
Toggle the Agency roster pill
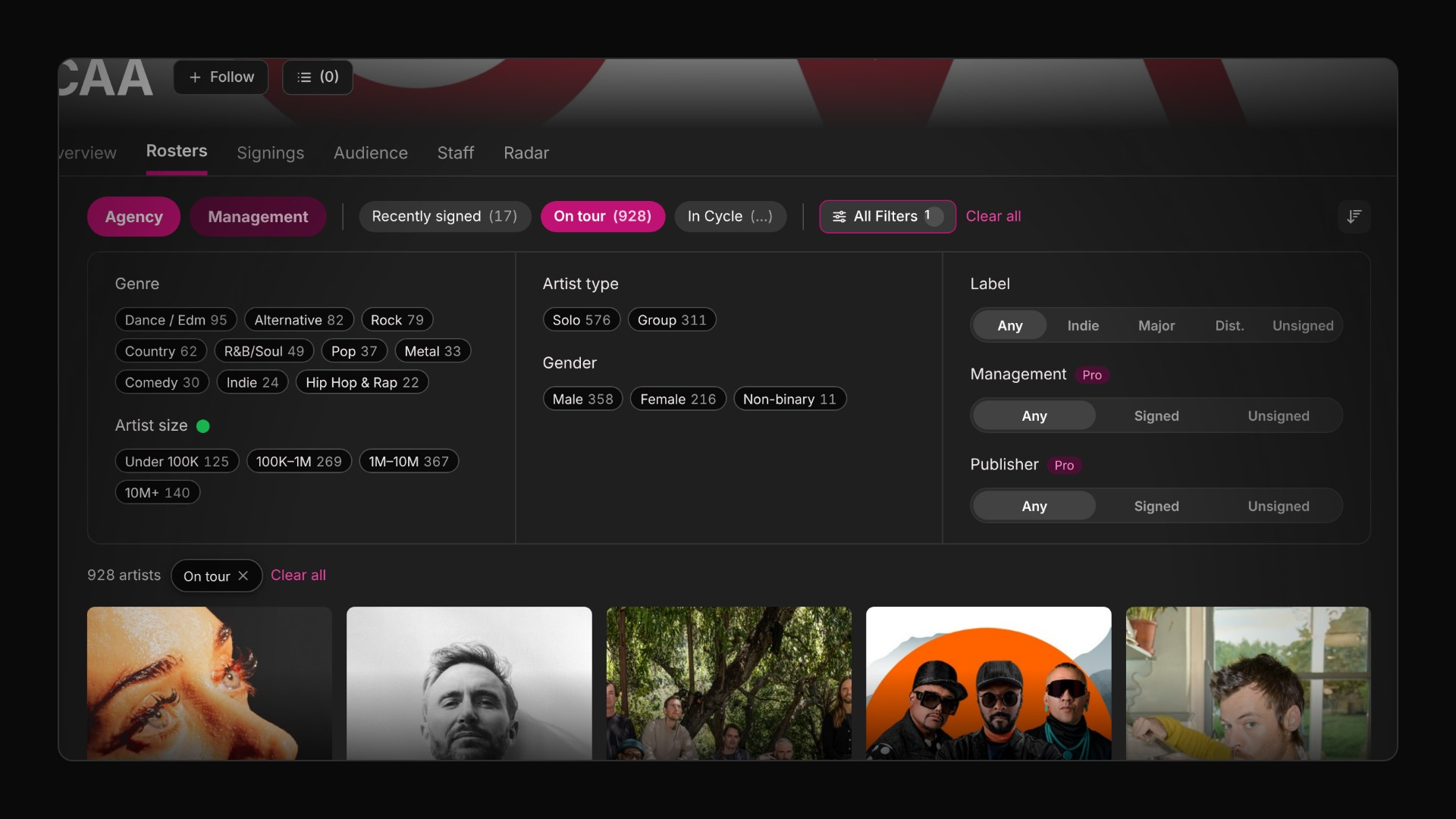pos(133,216)
